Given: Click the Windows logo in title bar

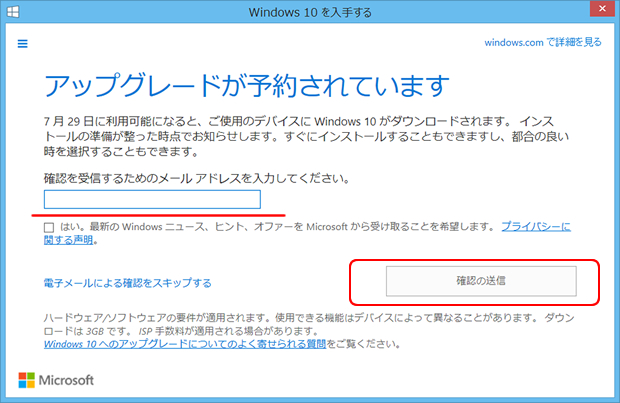Looking at the screenshot, I should point(13,12).
